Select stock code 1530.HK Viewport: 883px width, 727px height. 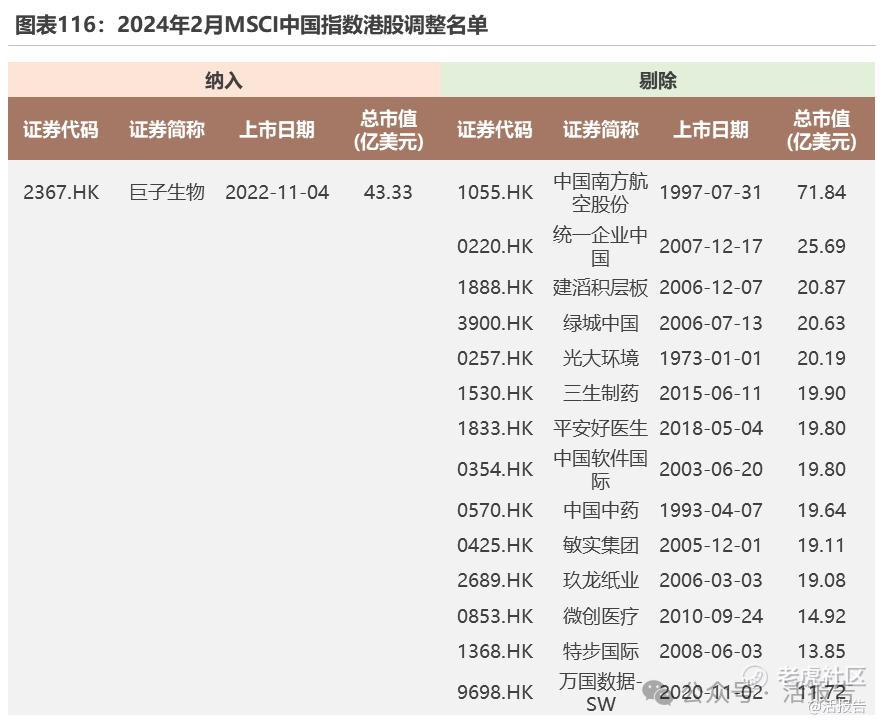tap(495, 393)
